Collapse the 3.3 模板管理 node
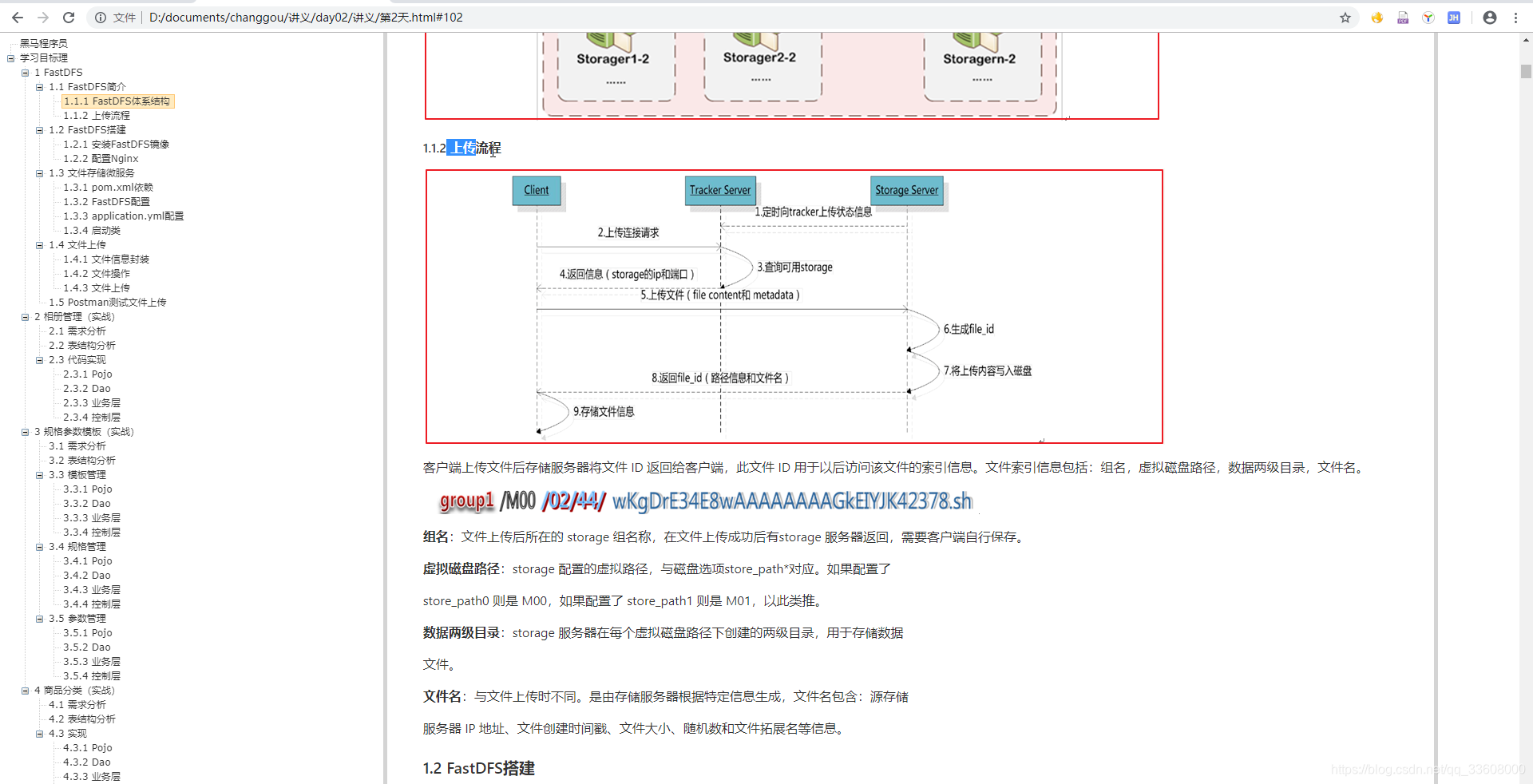Viewport: 1533px width, 784px height. (x=40, y=475)
